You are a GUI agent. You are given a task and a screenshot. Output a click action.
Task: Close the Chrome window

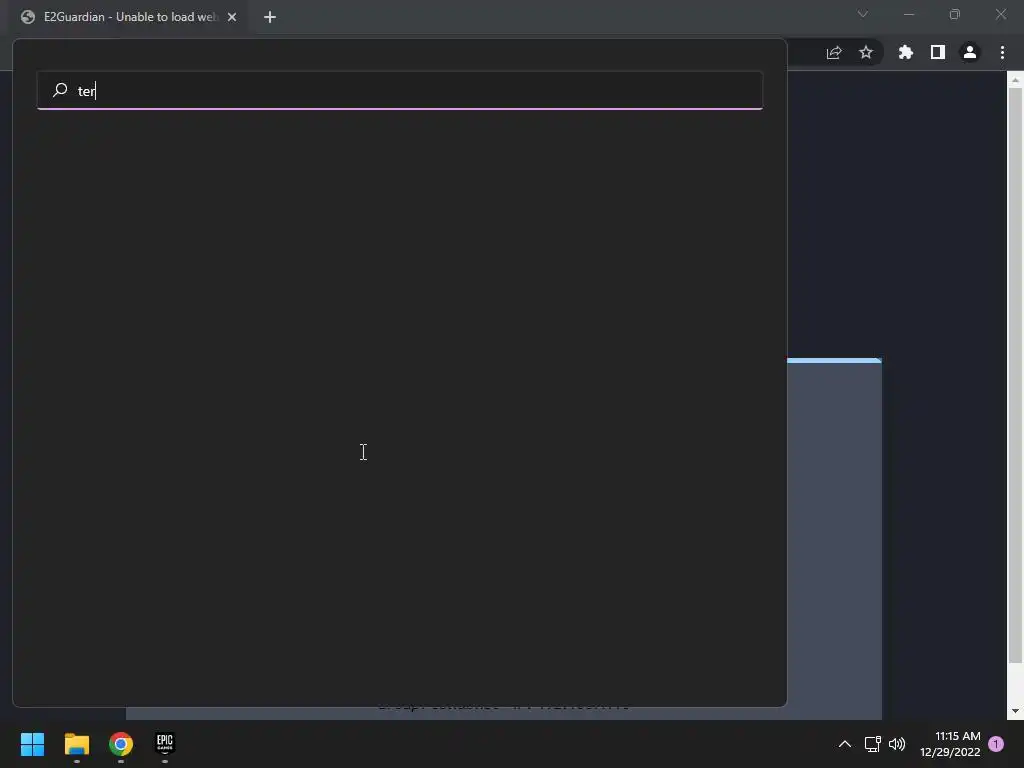pos(1001,14)
